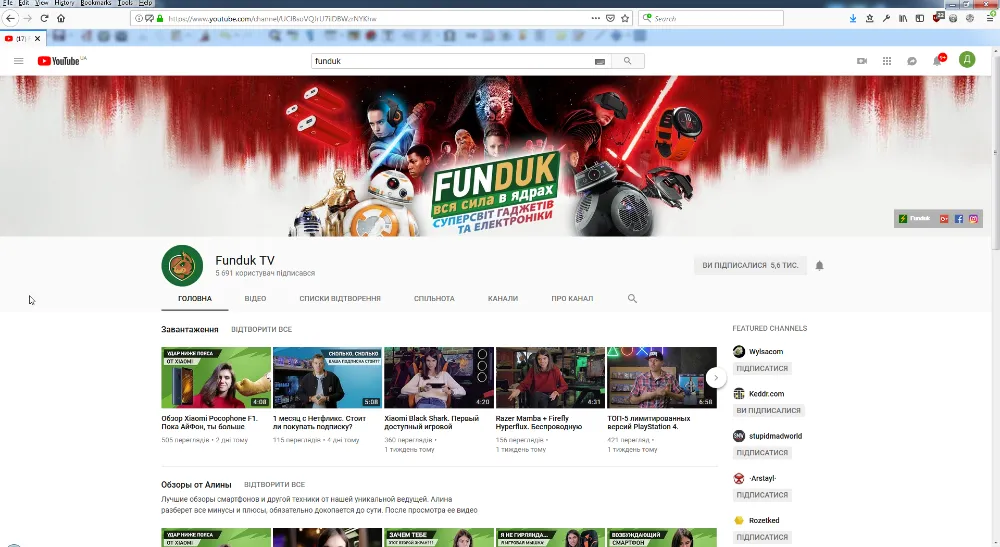
Task: Open the YouTube messages share icon
Action: [912, 61]
